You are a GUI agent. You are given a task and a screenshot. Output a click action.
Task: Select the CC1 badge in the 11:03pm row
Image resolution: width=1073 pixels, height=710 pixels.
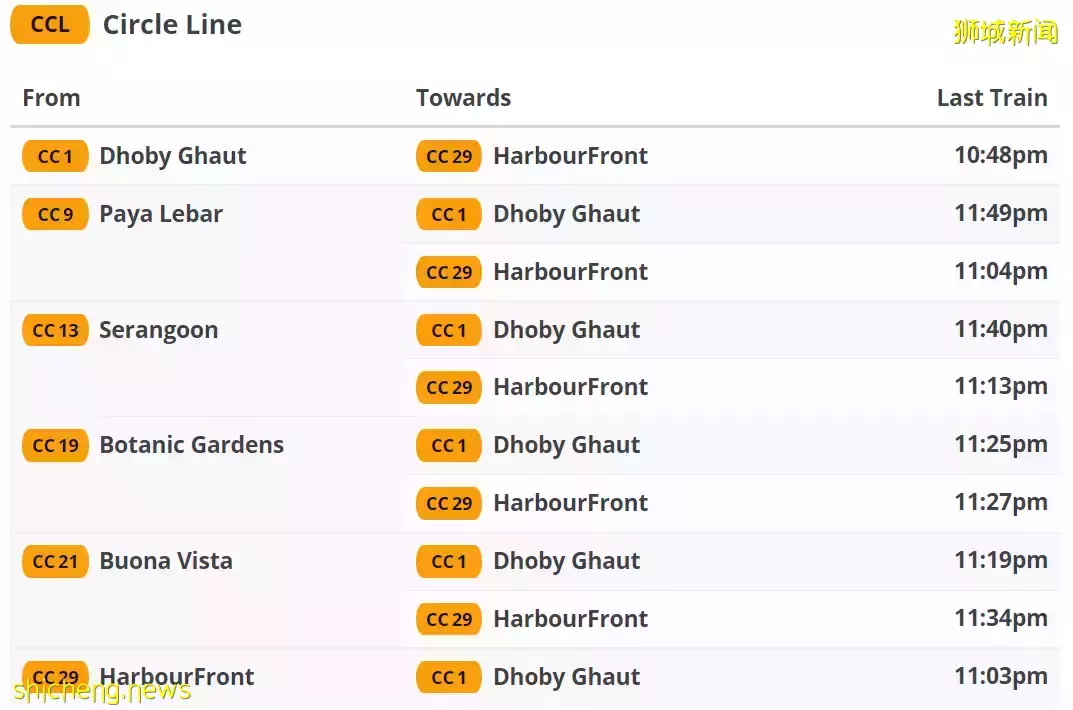coord(449,677)
